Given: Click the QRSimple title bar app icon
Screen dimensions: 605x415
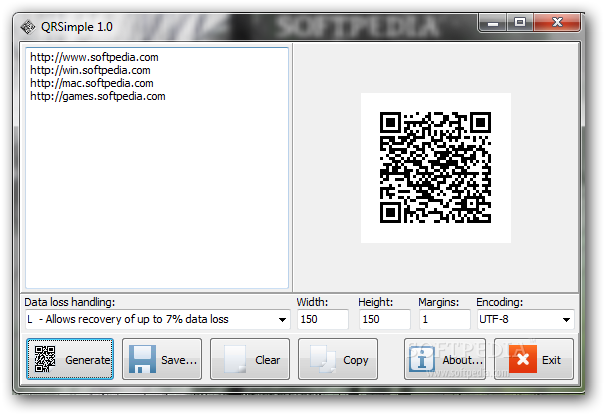Looking at the screenshot, I should pos(28,27).
